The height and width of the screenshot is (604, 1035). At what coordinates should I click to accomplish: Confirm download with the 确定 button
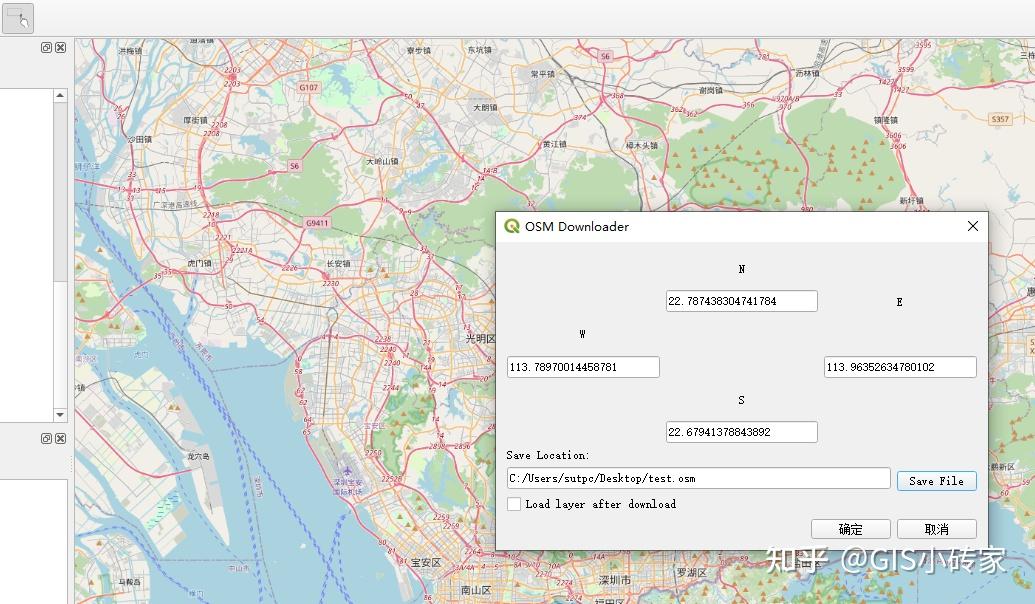pyautogui.click(x=850, y=529)
